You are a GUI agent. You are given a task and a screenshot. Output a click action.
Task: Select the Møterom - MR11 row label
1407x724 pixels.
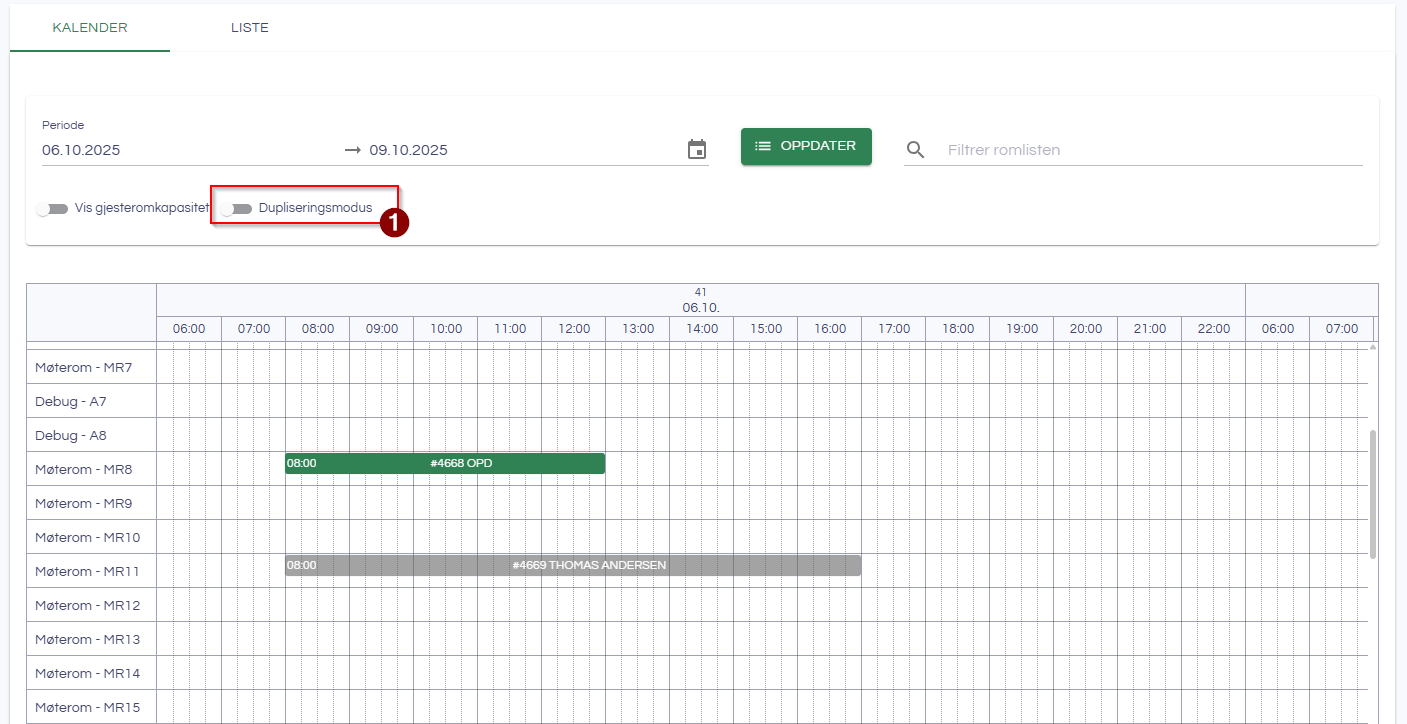[91, 571]
